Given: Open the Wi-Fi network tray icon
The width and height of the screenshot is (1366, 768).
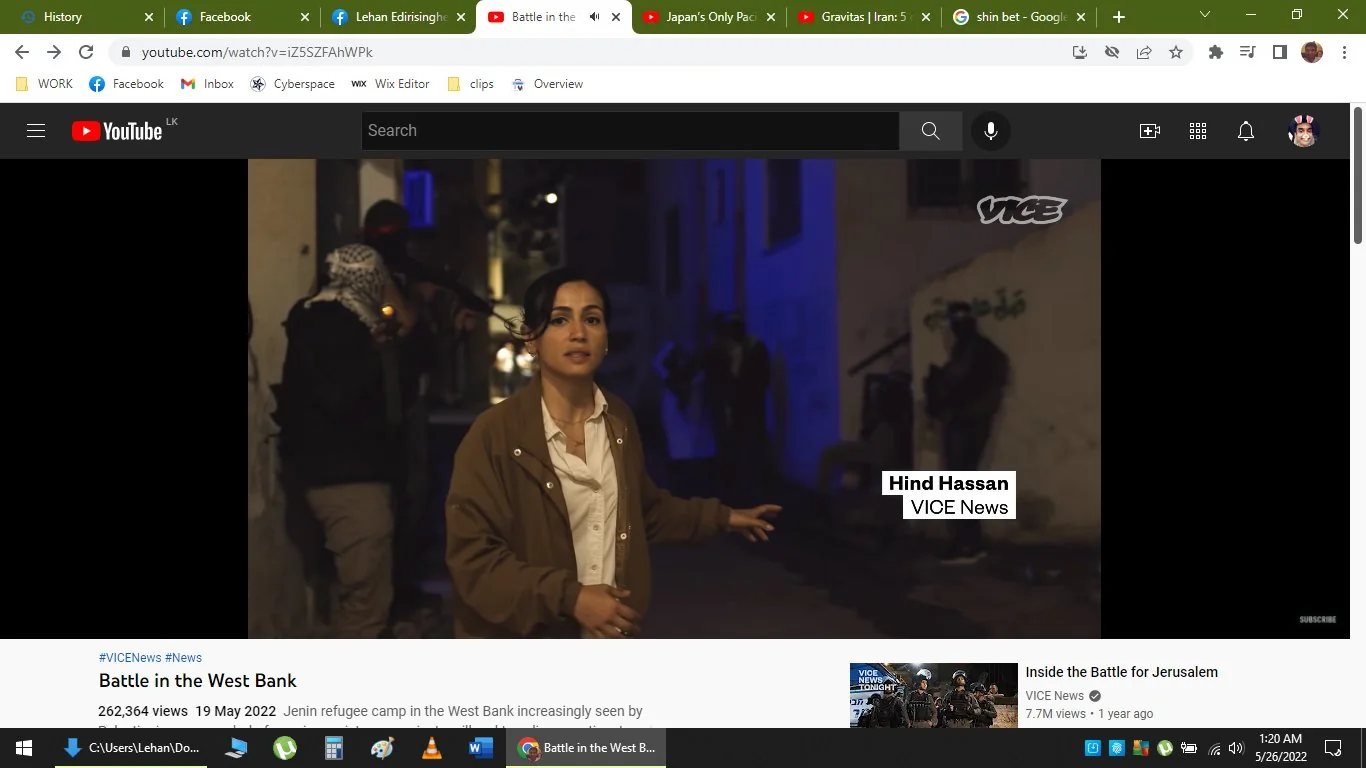Looking at the screenshot, I should point(1215,748).
